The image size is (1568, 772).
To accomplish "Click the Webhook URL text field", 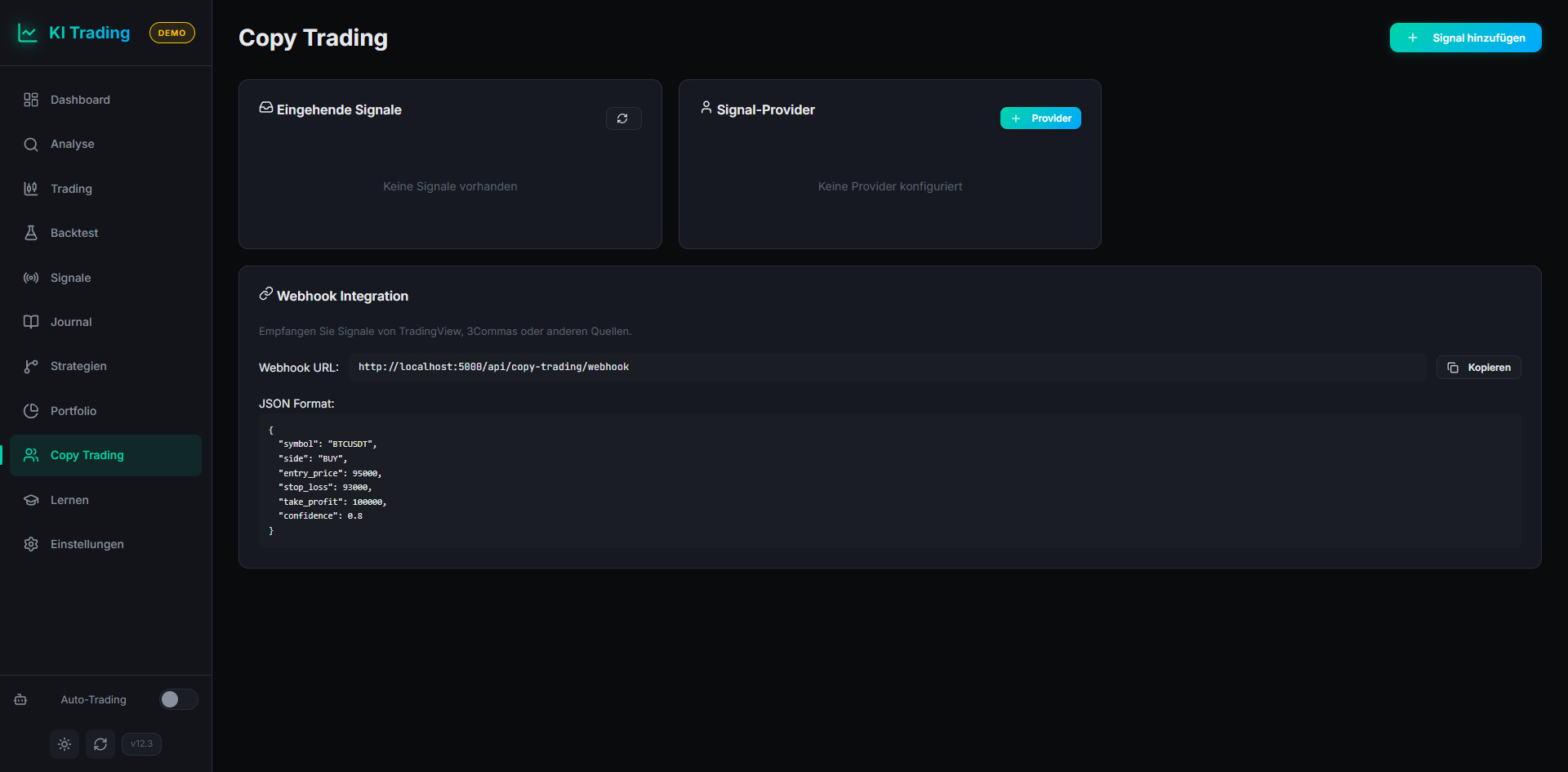I will point(887,368).
